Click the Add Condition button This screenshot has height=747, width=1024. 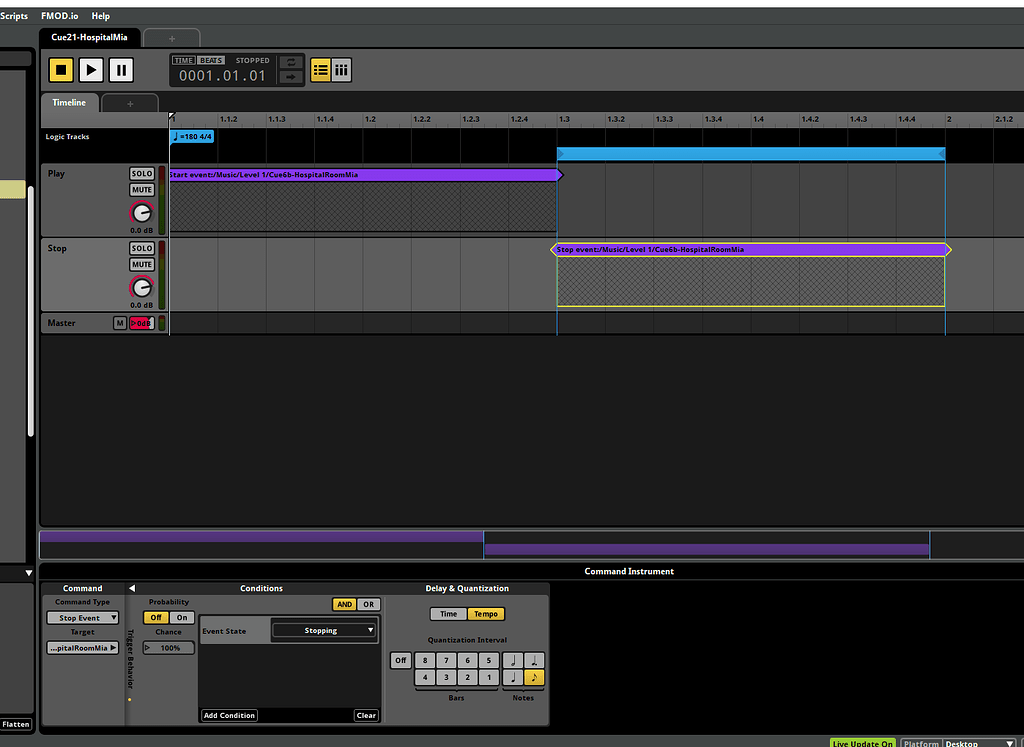coord(229,715)
